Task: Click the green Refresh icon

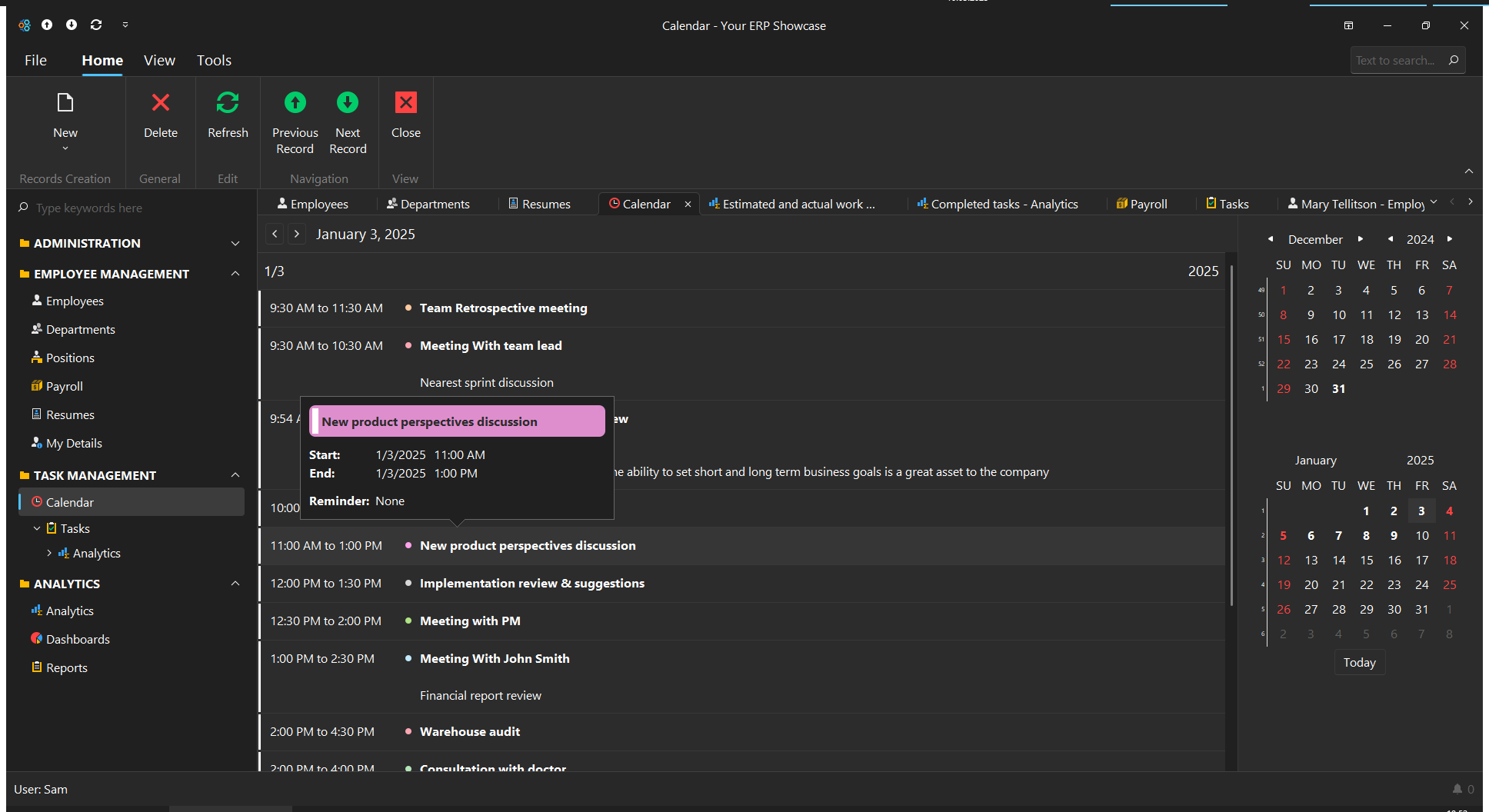Action: (228, 103)
